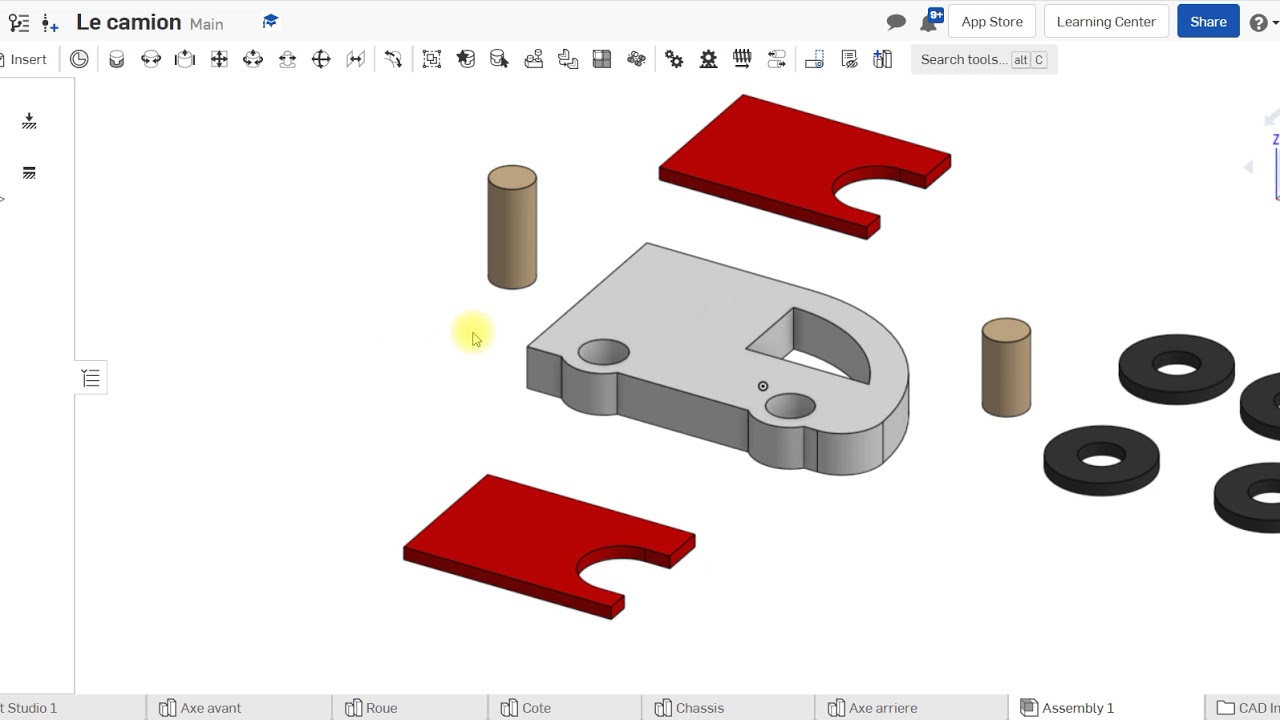This screenshot has width=1280, height=720.
Task: Click the insert new element icon beside the title
Action: [x=50, y=23]
